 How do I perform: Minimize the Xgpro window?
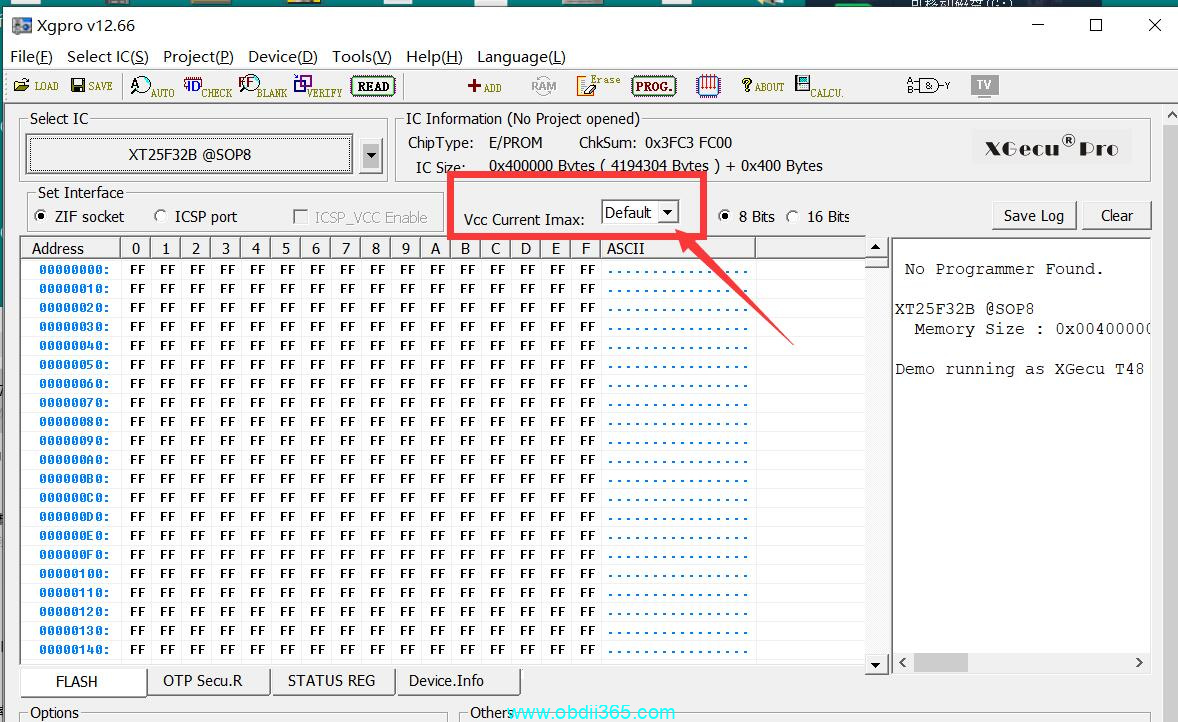pyautogui.click(x=1038, y=26)
